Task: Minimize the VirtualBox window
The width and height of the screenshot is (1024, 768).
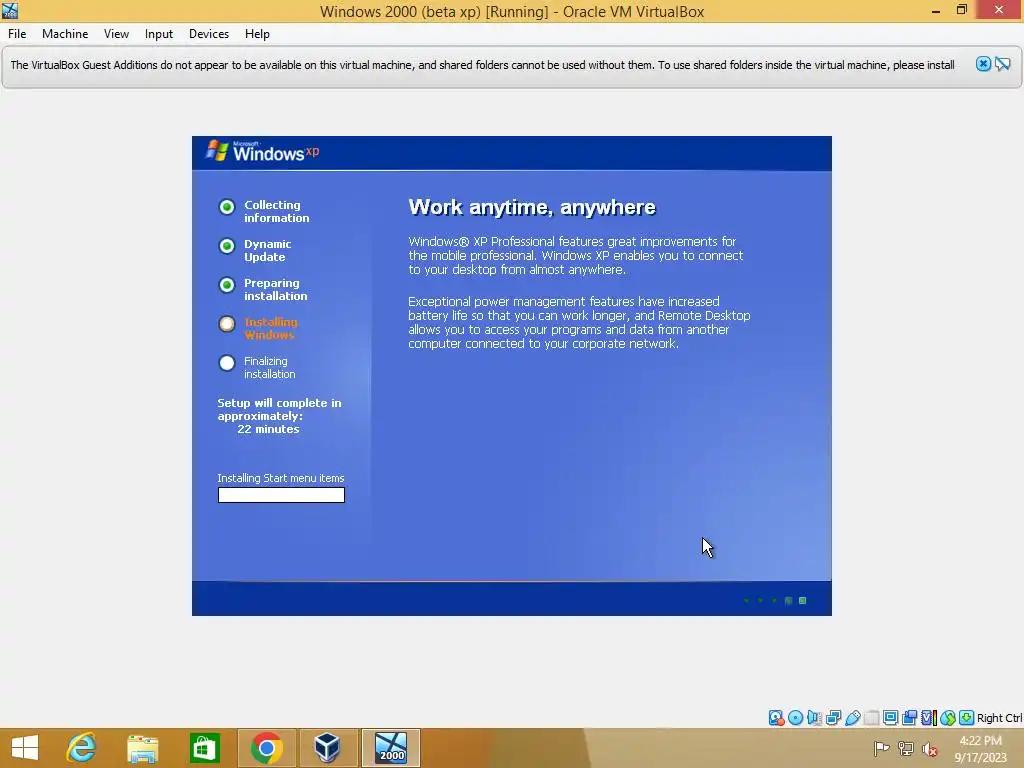Action: point(936,10)
